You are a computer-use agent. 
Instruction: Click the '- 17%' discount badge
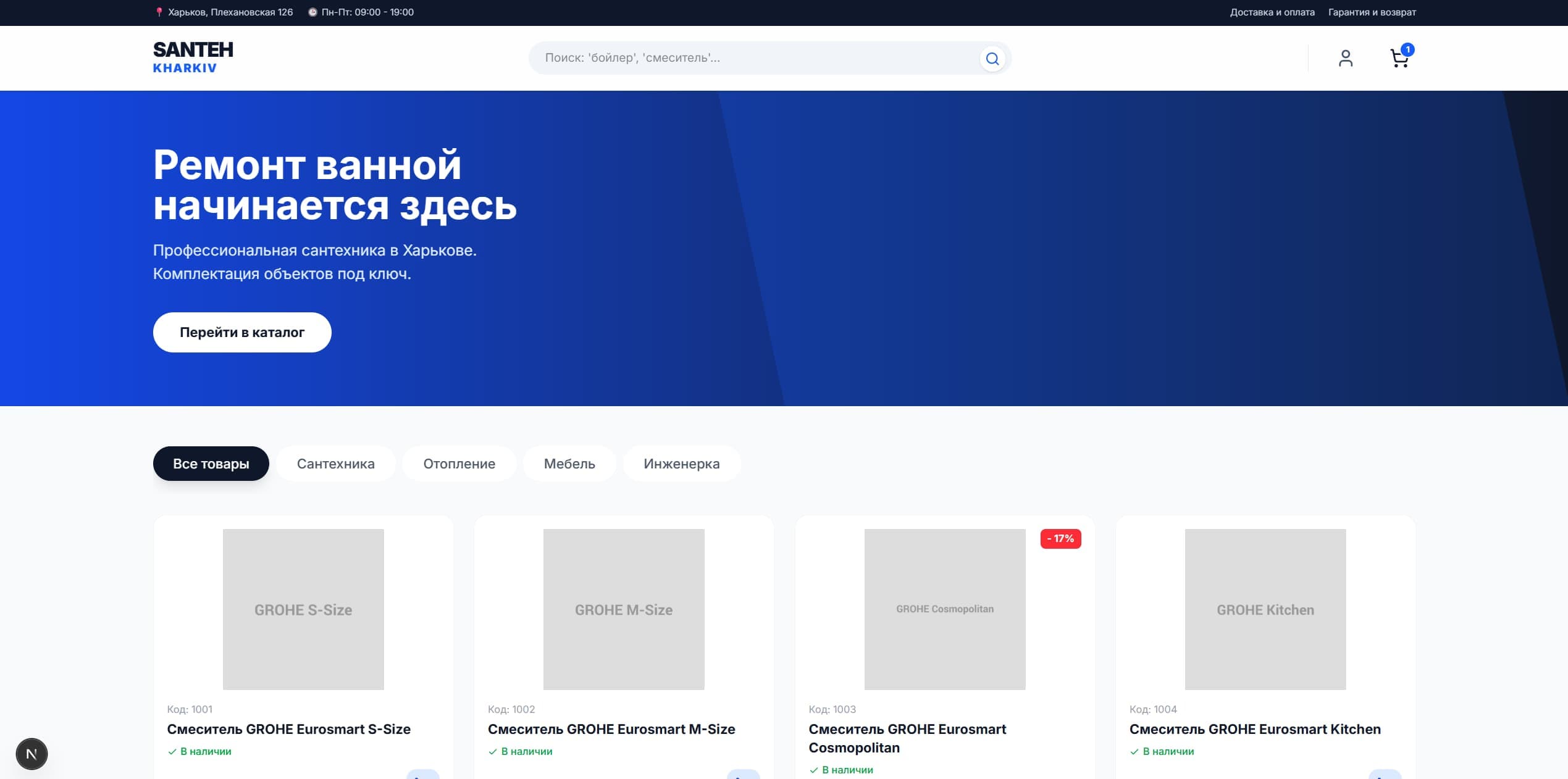(x=1060, y=539)
